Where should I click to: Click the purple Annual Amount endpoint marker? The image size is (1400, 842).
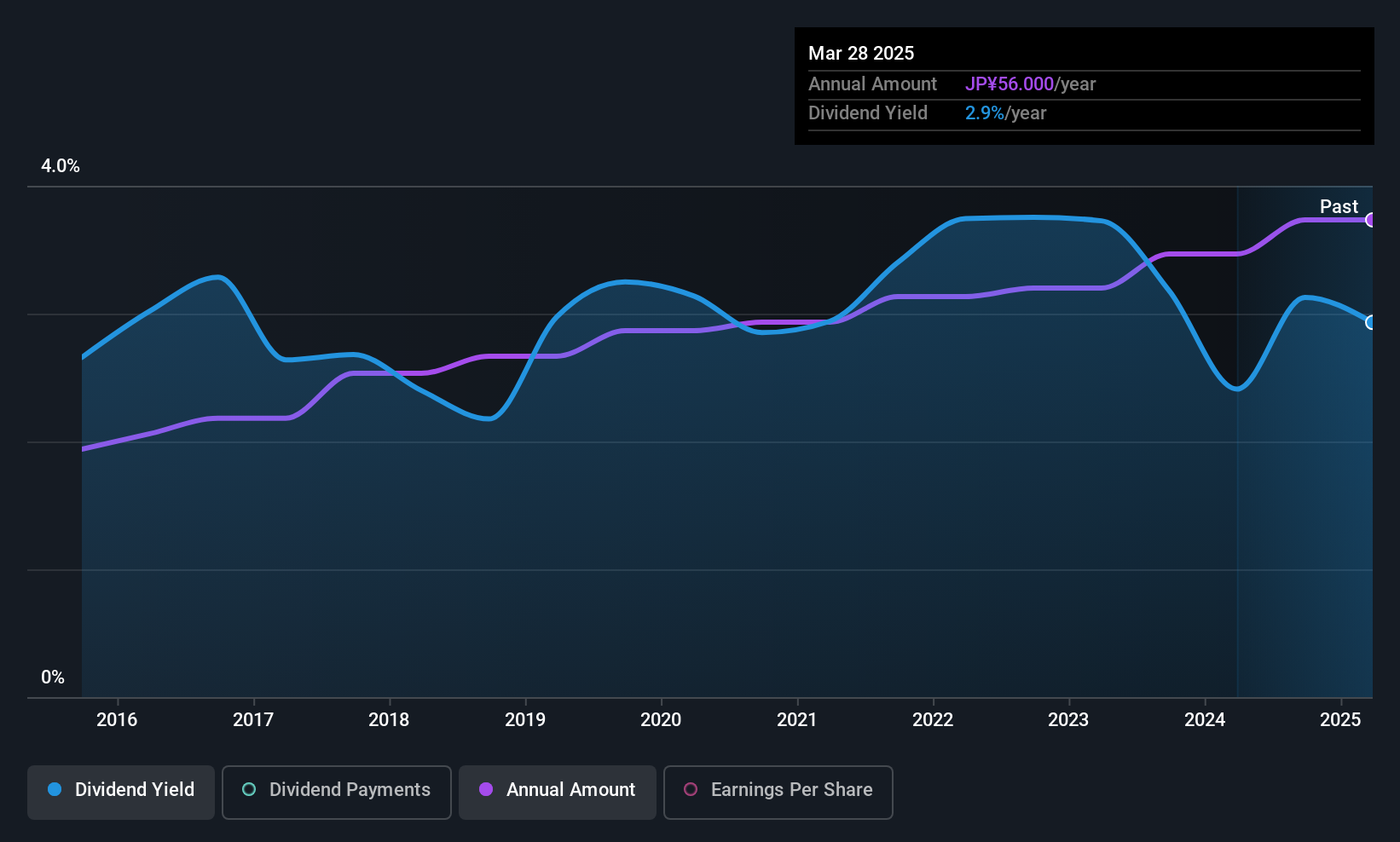tap(1371, 220)
